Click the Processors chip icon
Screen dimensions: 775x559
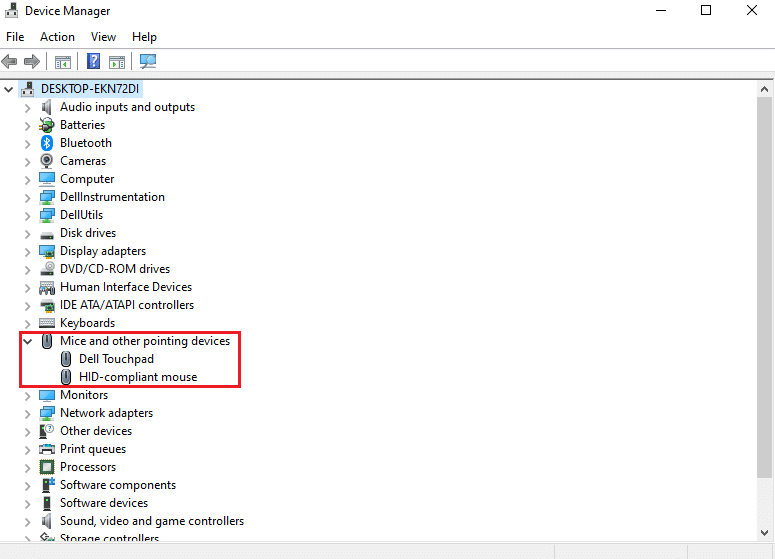(47, 467)
